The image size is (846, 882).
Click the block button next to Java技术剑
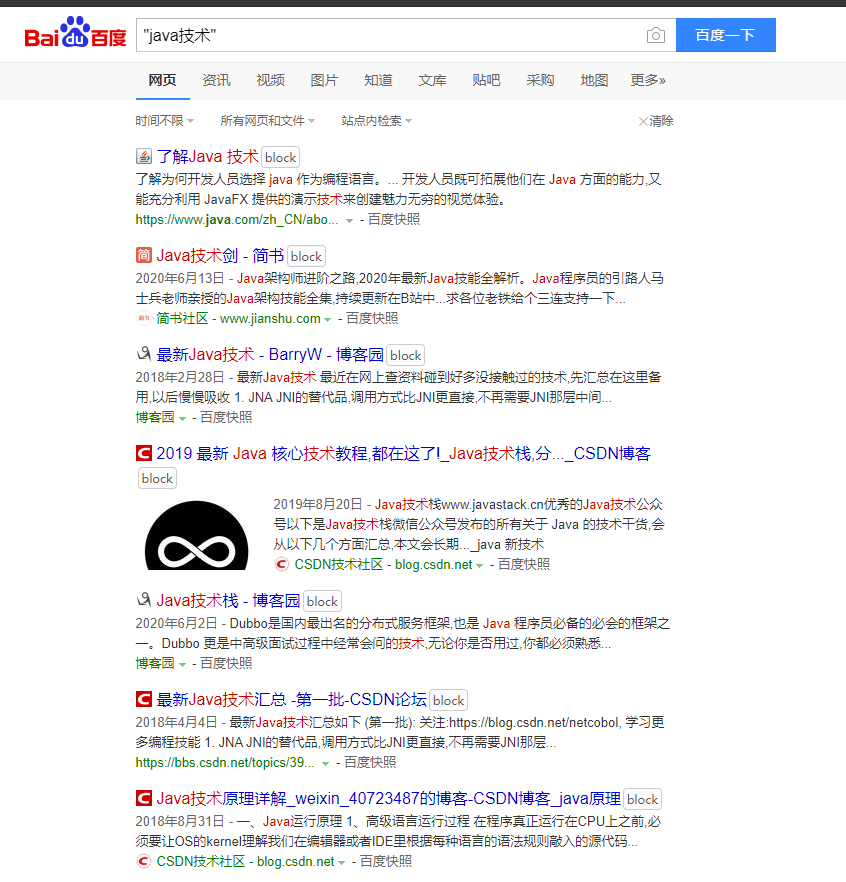click(305, 255)
